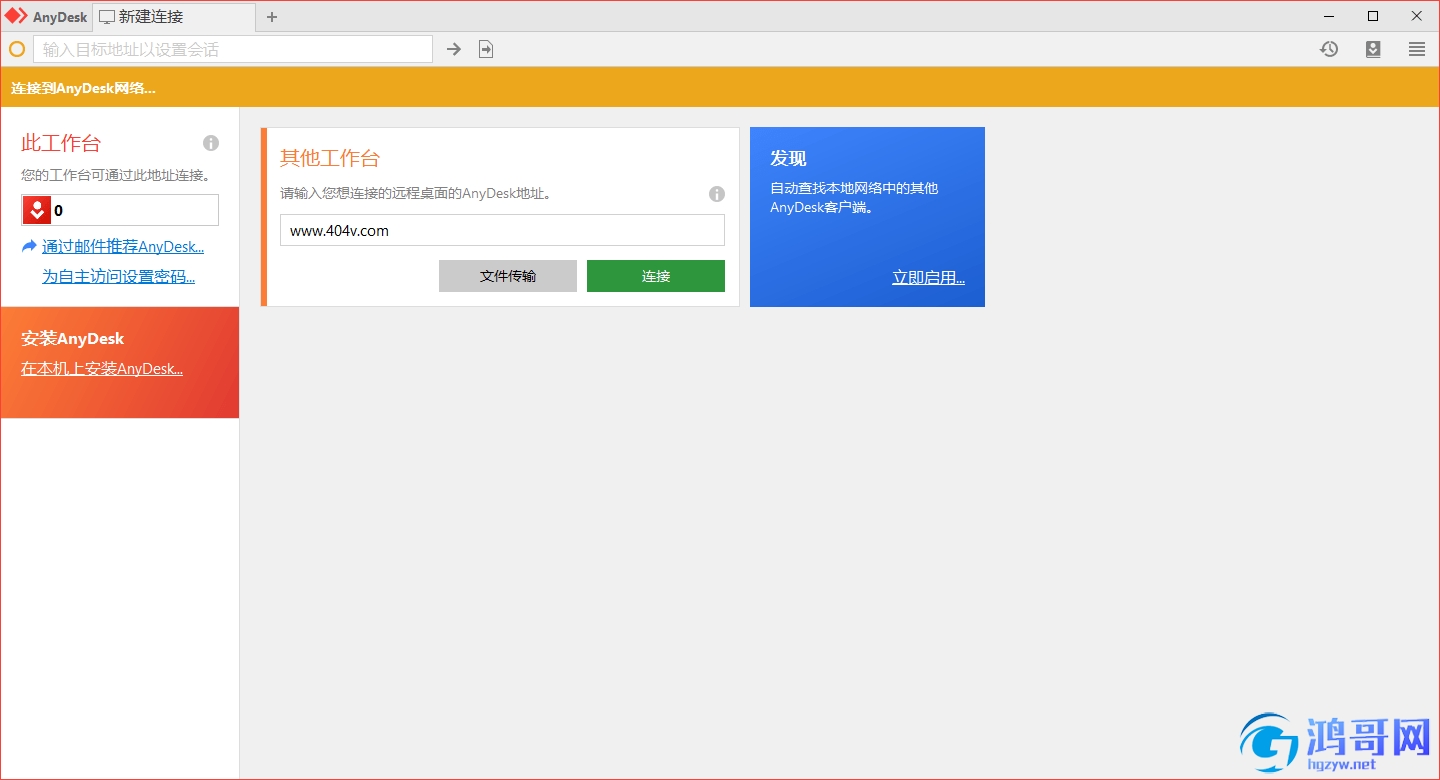Select this desk's address field showing 0
Image resolution: width=1440 pixels, height=780 pixels.
(x=120, y=210)
